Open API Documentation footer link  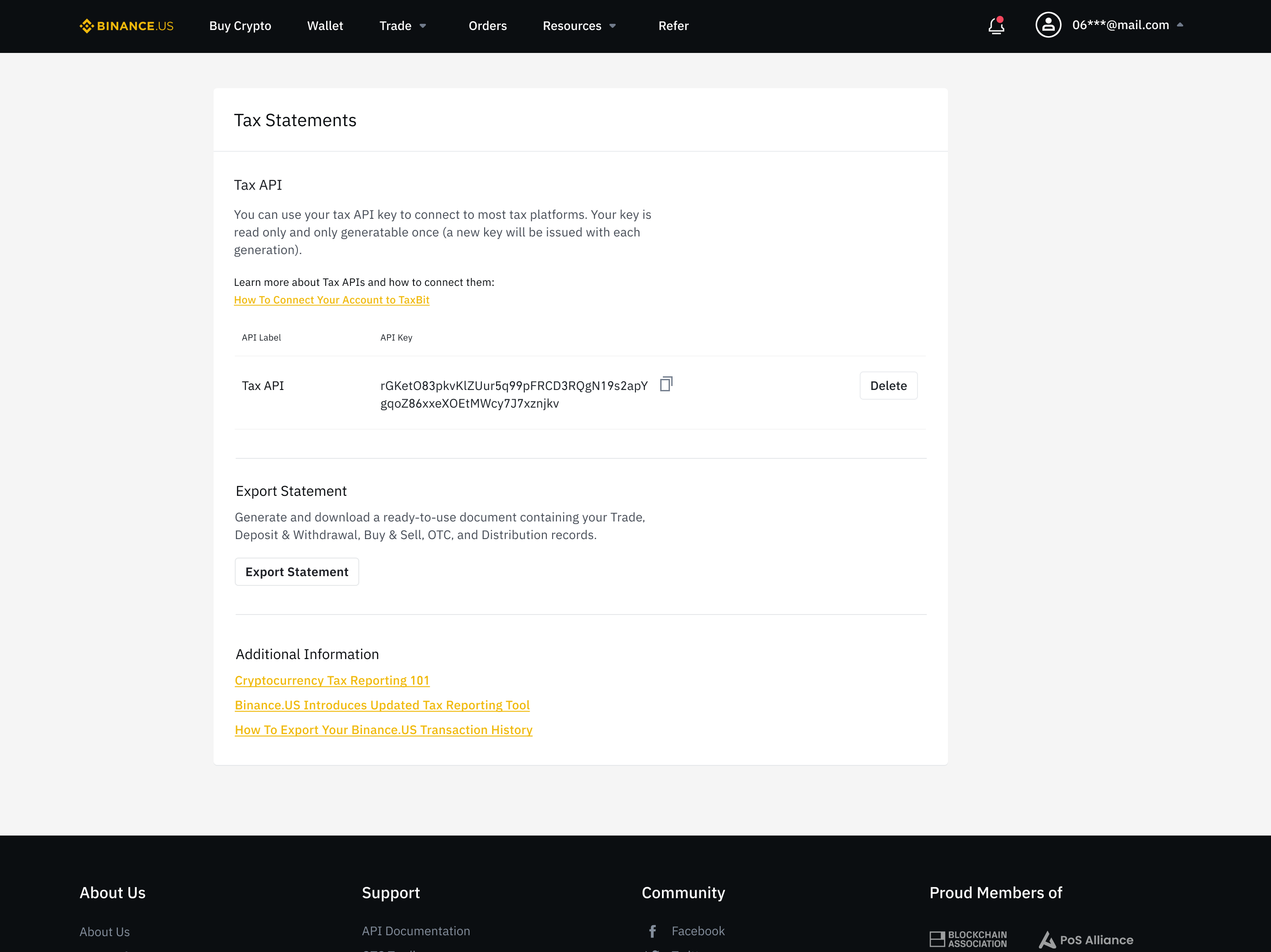tap(415, 931)
